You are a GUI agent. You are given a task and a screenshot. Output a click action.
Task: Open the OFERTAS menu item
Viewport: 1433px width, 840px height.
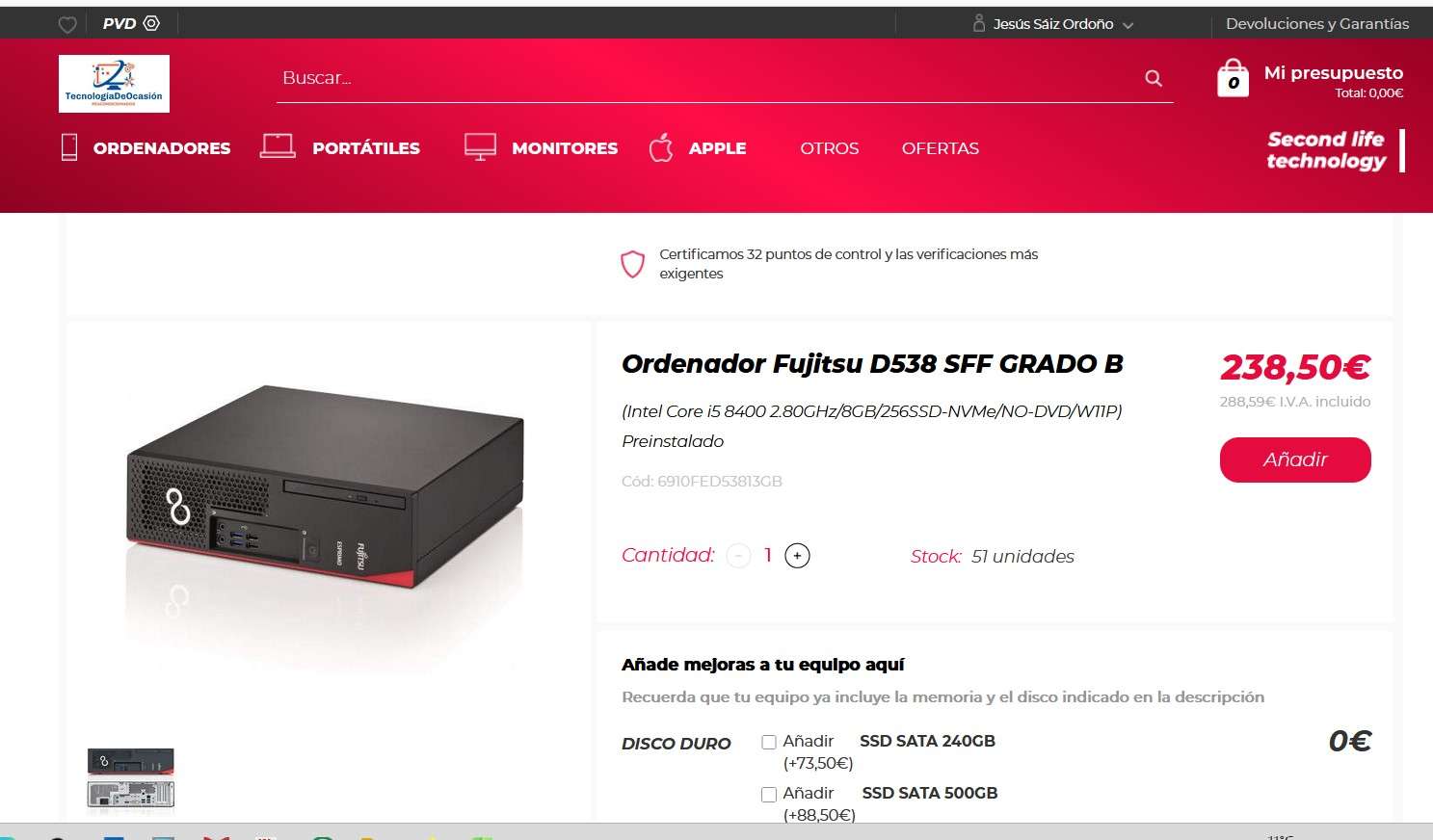tap(941, 148)
